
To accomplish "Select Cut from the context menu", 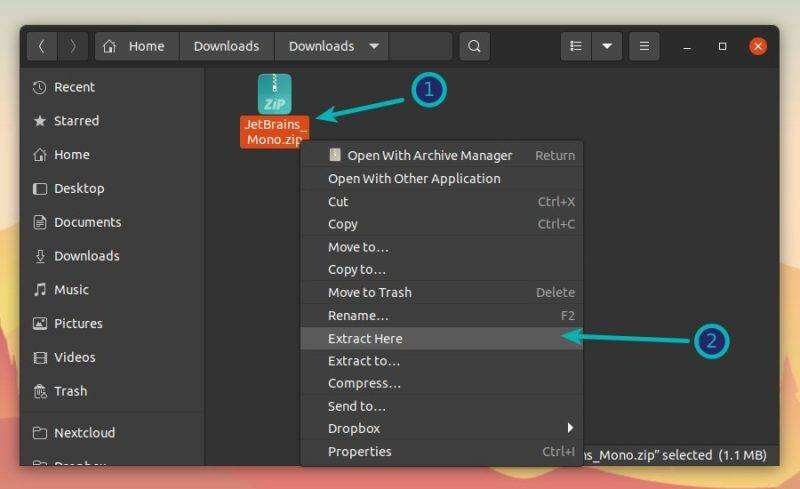I will pos(441,202).
